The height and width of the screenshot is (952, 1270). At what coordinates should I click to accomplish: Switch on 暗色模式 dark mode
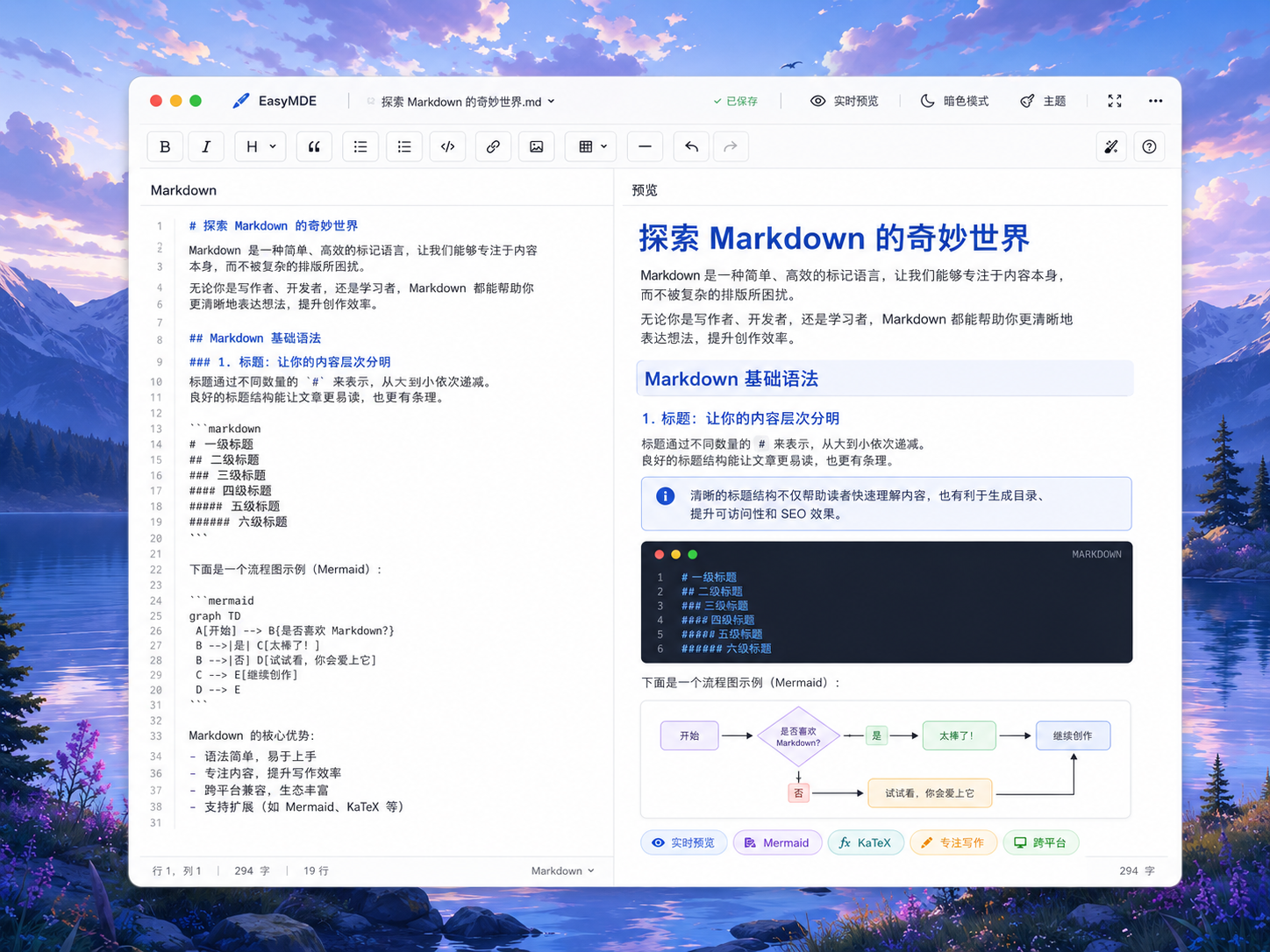tap(954, 101)
